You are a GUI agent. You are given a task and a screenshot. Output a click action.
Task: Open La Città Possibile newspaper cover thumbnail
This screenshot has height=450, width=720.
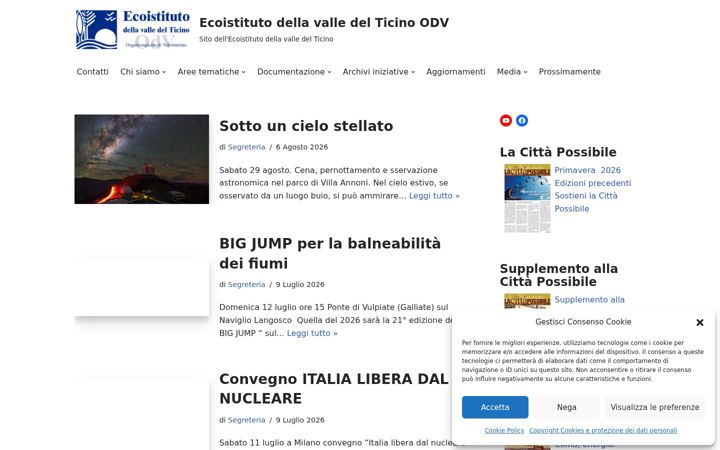point(527,198)
